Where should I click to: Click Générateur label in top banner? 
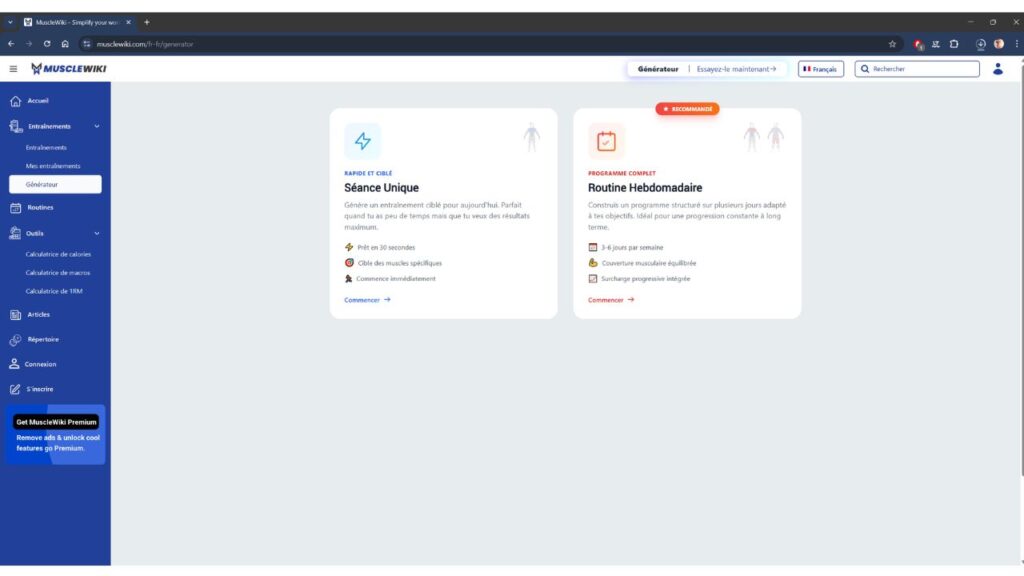coord(658,69)
